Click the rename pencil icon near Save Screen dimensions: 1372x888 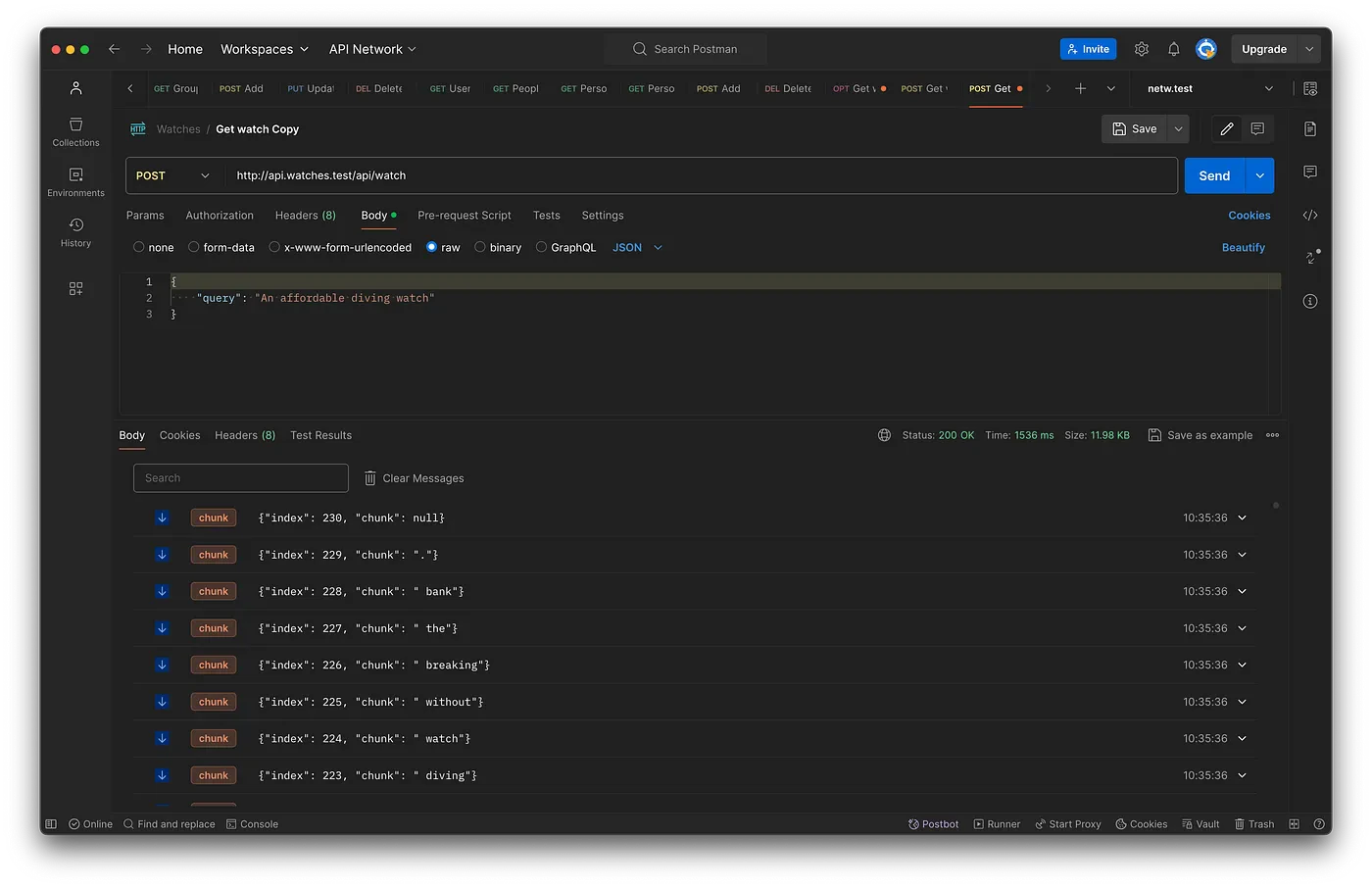[x=1225, y=128]
